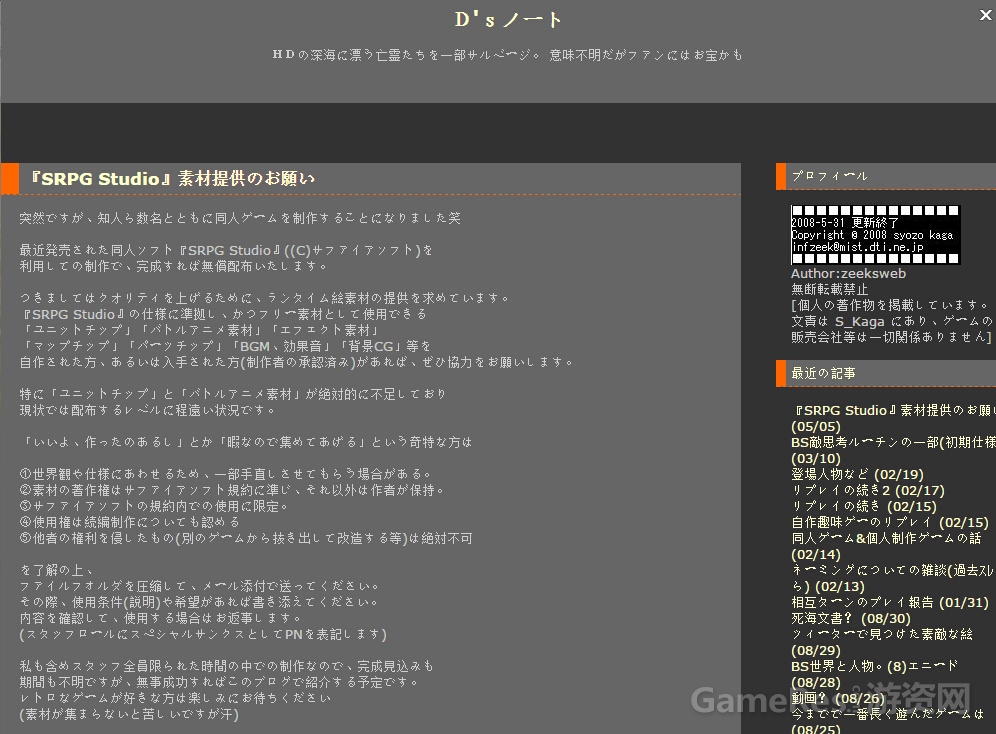Close the page with the X button
This screenshot has width=996, height=734.
point(985,15)
